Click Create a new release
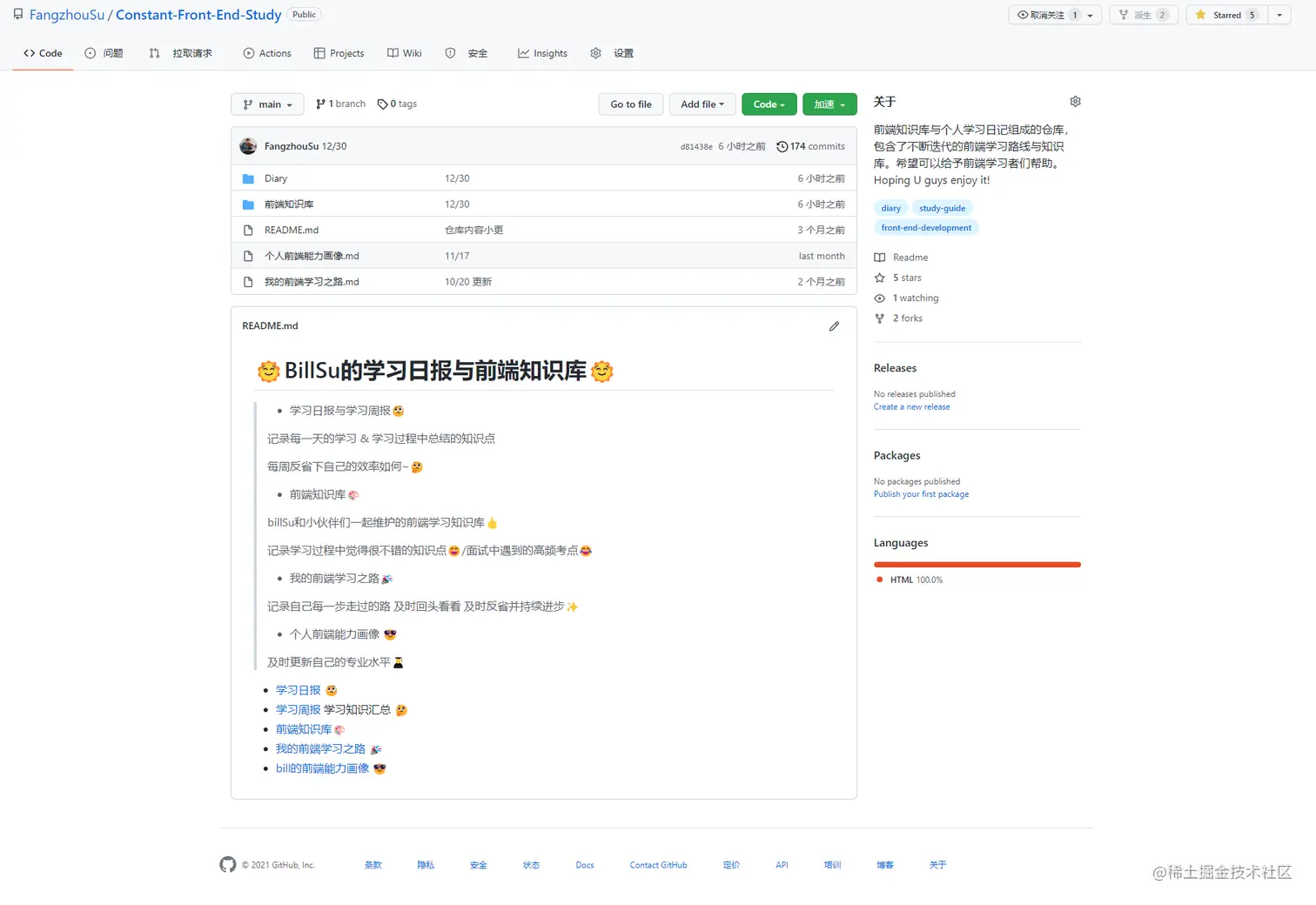The width and height of the screenshot is (1316, 905). 912,407
